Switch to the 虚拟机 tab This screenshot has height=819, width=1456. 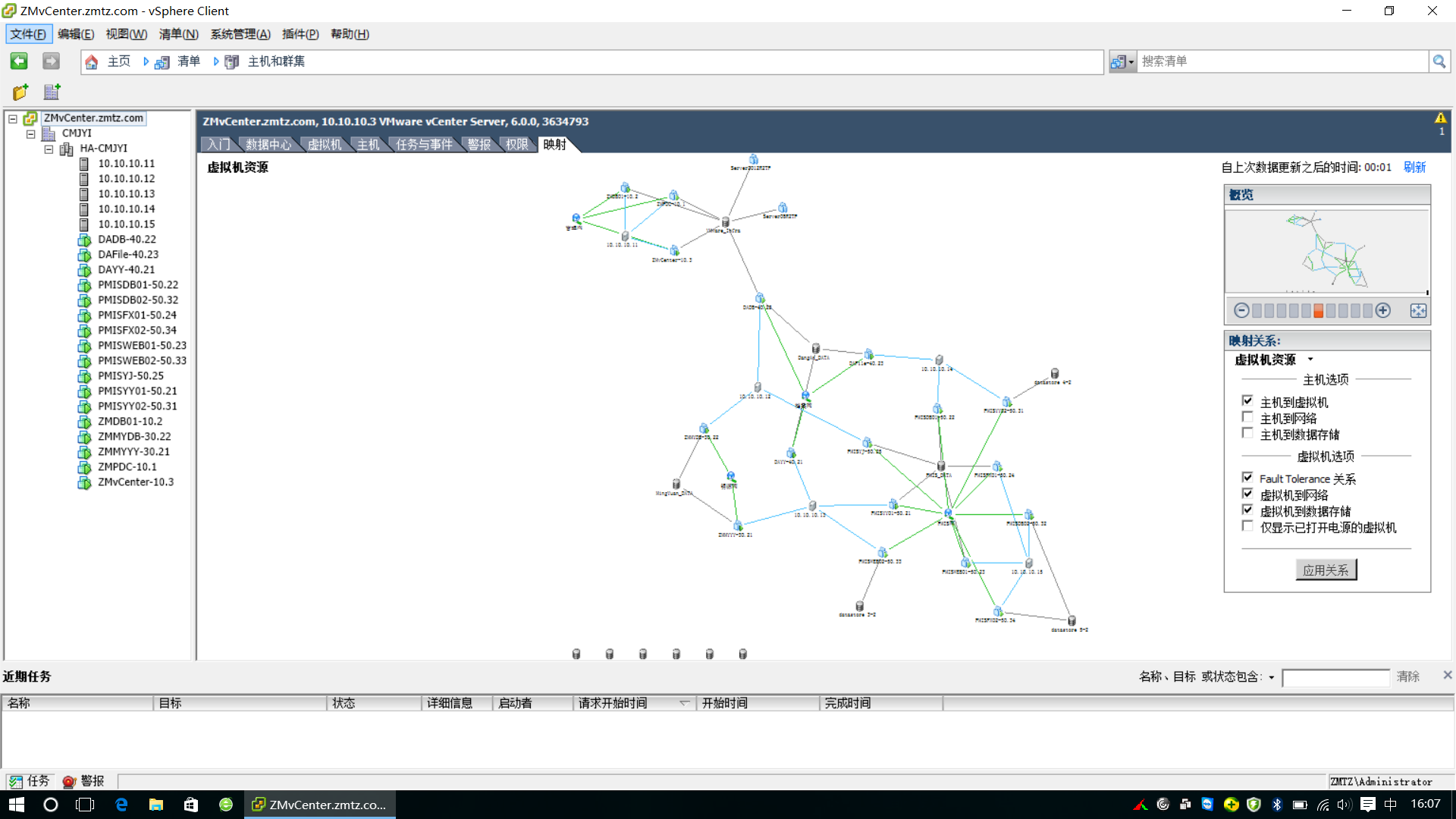point(325,144)
